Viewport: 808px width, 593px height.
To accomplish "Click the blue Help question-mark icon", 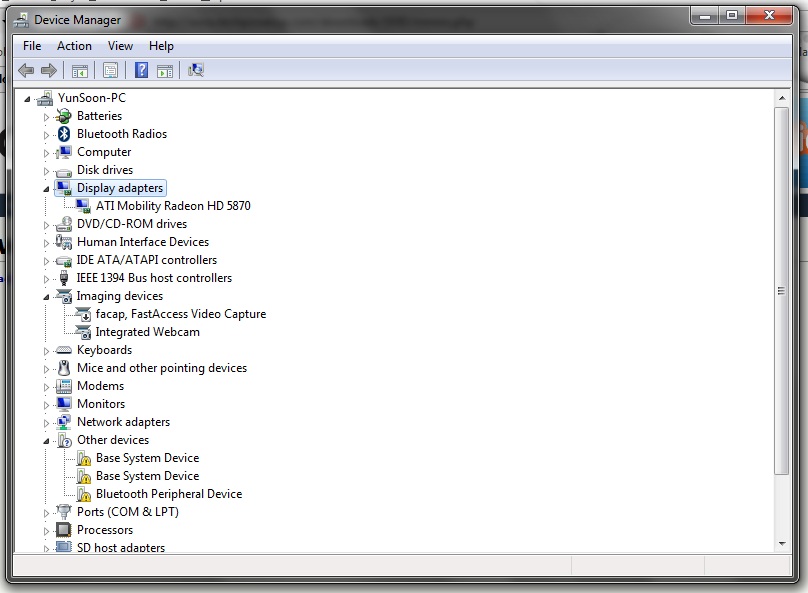I will (x=141, y=70).
